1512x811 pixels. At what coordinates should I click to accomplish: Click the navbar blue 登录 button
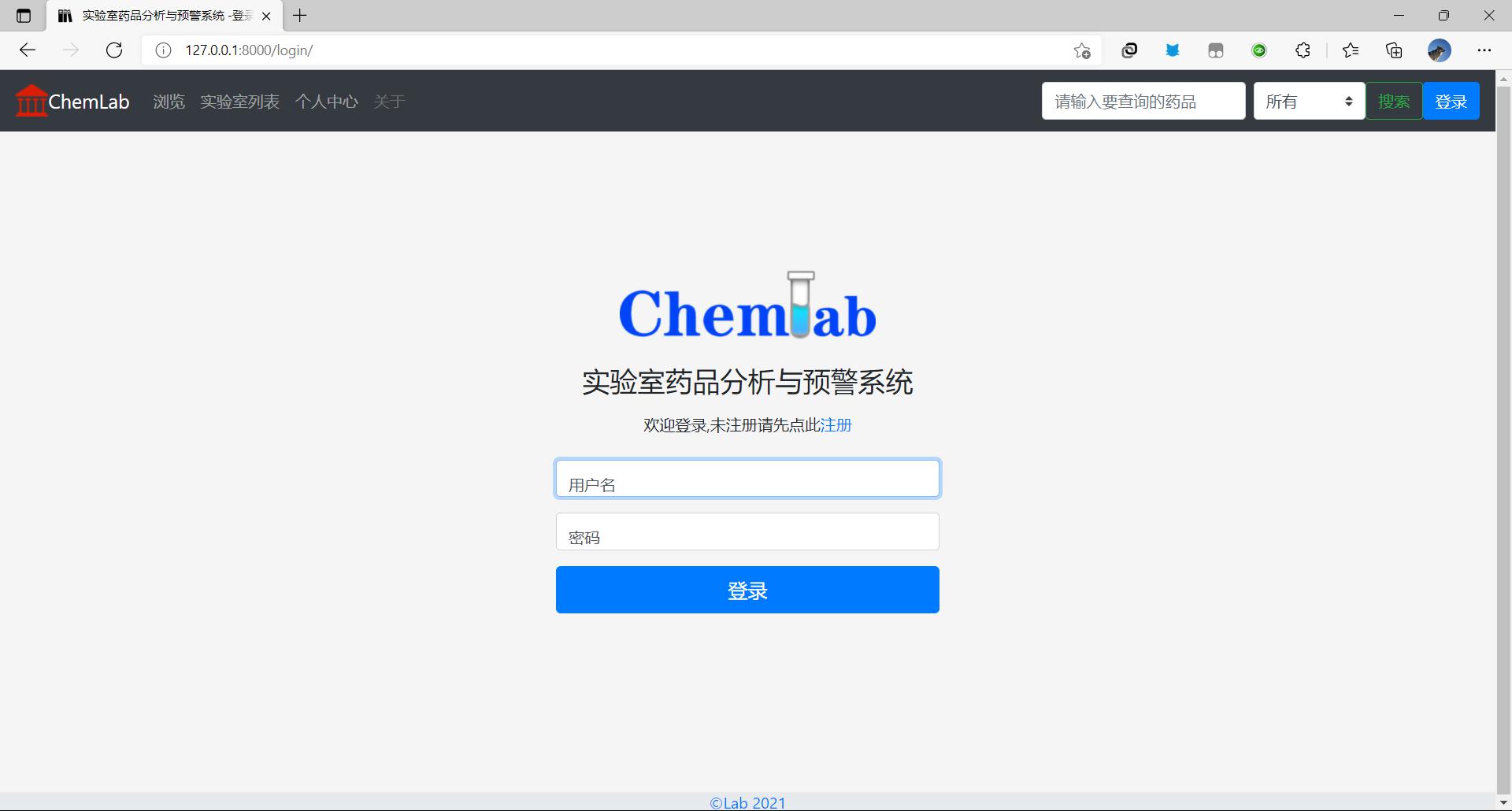click(1451, 101)
